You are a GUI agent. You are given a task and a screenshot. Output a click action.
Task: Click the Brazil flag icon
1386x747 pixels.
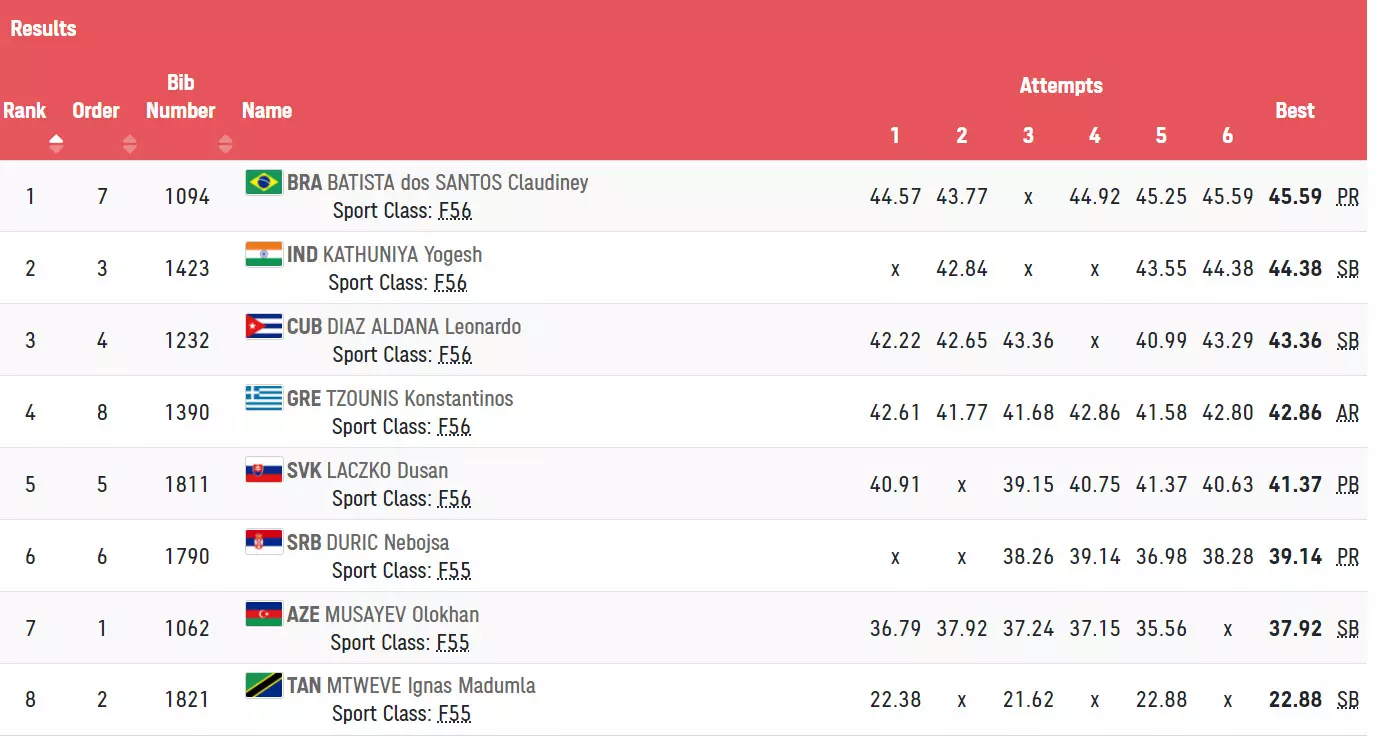264,182
